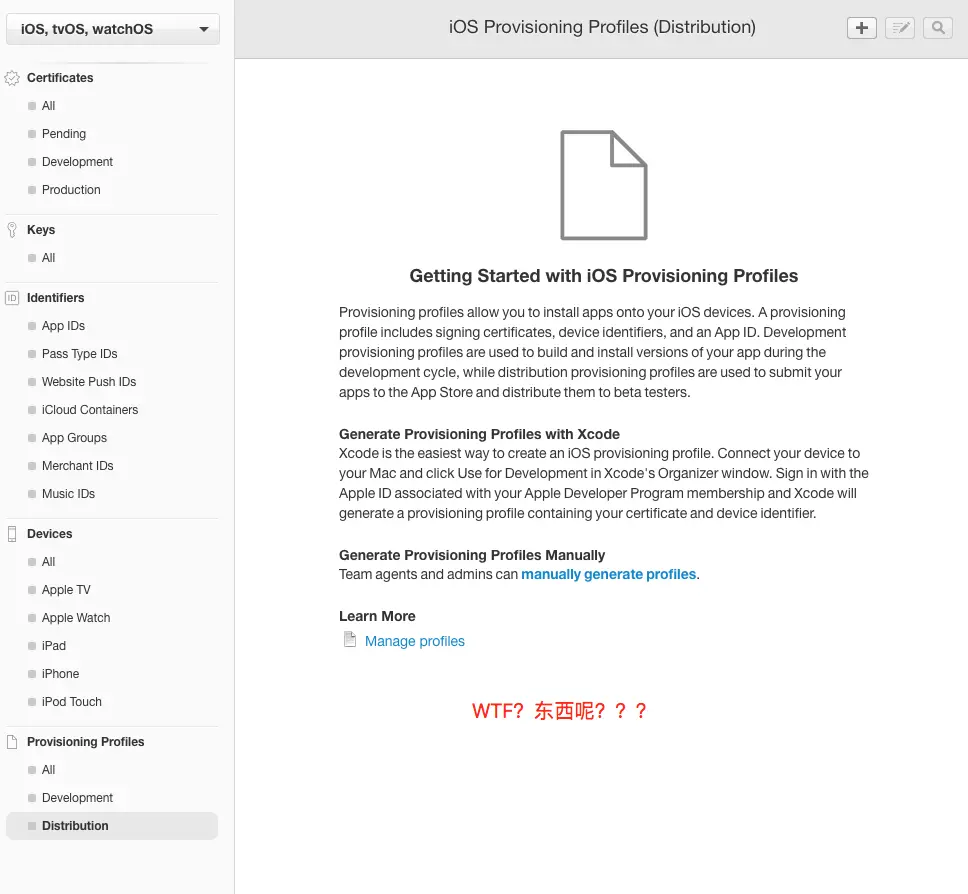The width and height of the screenshot is (968, 894).
Task: Click the manually generate profiles link
Action: click(609, 574)
